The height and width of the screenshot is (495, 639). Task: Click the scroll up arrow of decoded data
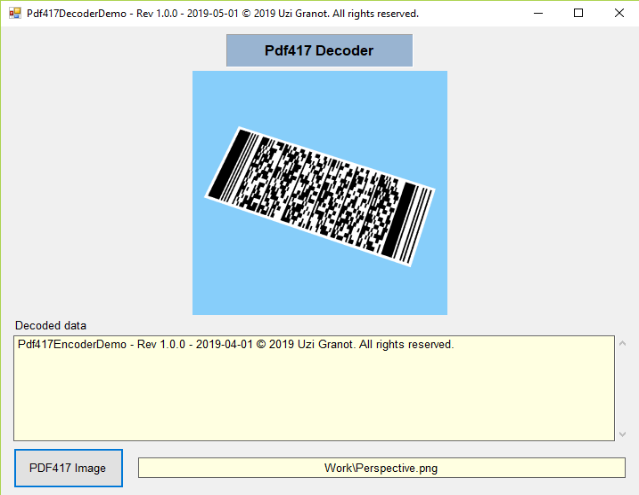(622, 343)
